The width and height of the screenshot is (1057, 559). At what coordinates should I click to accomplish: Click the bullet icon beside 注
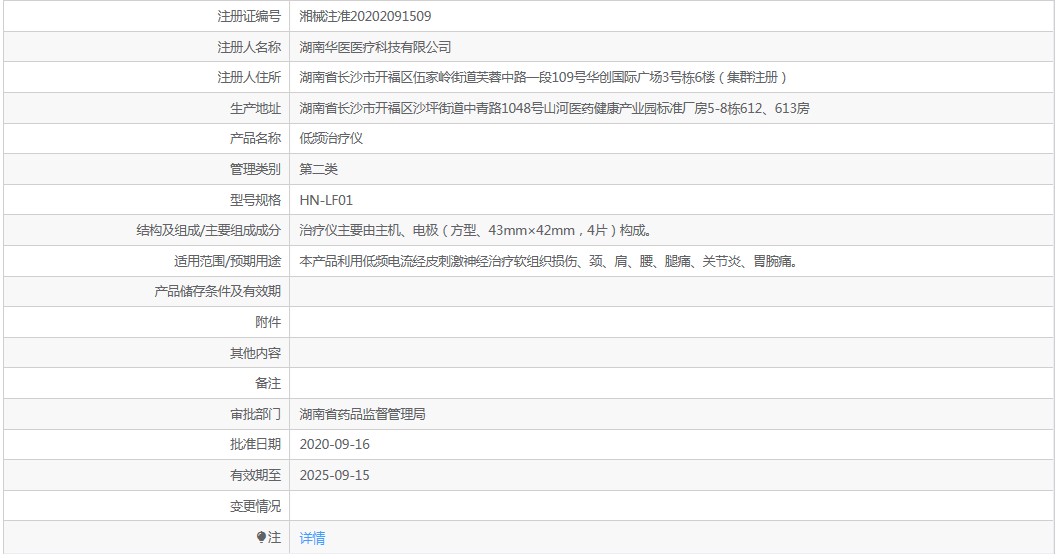[262, 537]
